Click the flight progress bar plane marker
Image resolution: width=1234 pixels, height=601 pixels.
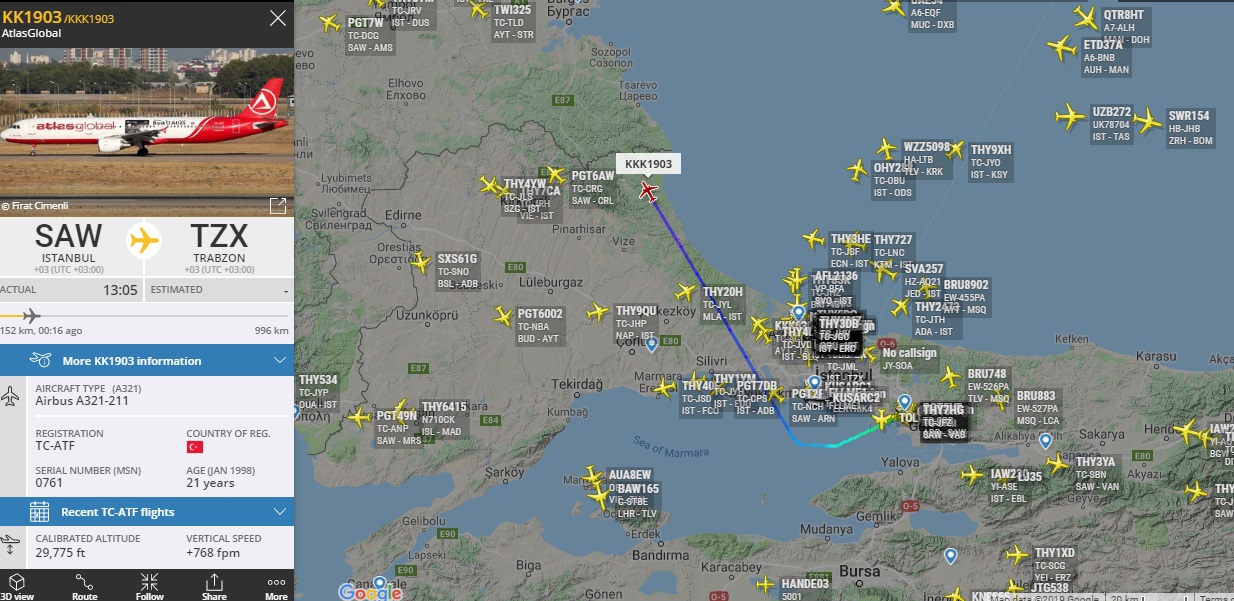32,315
